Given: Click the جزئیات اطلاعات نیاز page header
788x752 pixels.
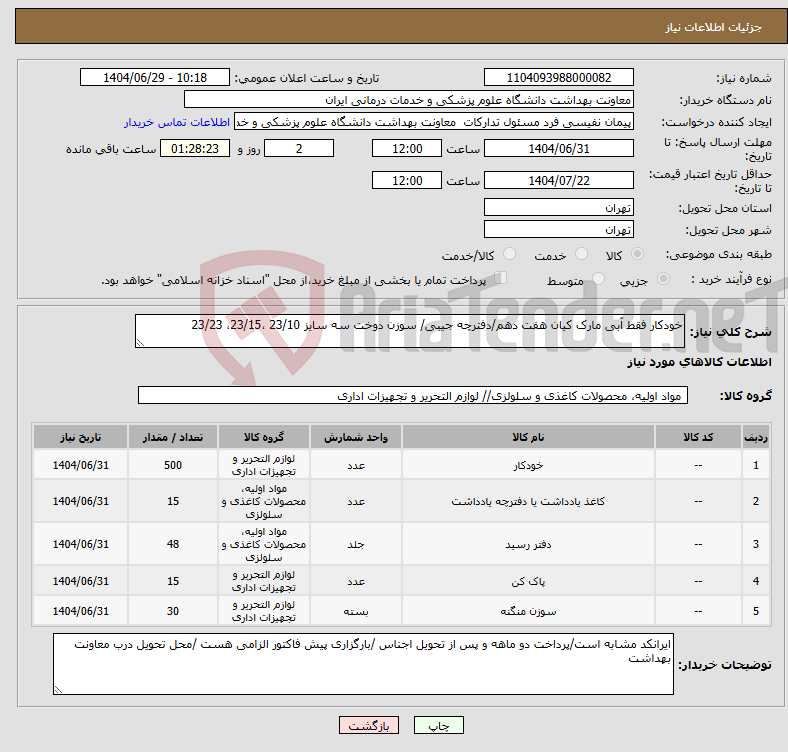Looking at the screenshot, I should coord(714,27).
